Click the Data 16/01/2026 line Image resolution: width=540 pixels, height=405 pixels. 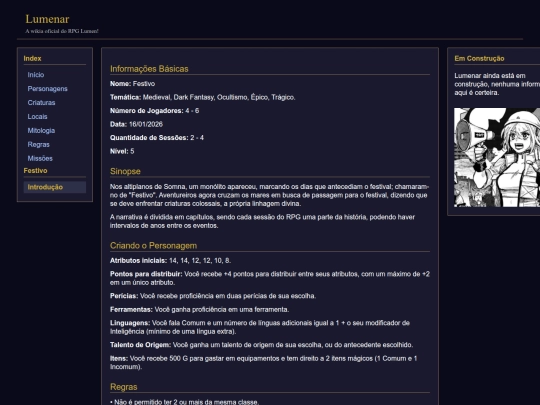pos(136,124)
